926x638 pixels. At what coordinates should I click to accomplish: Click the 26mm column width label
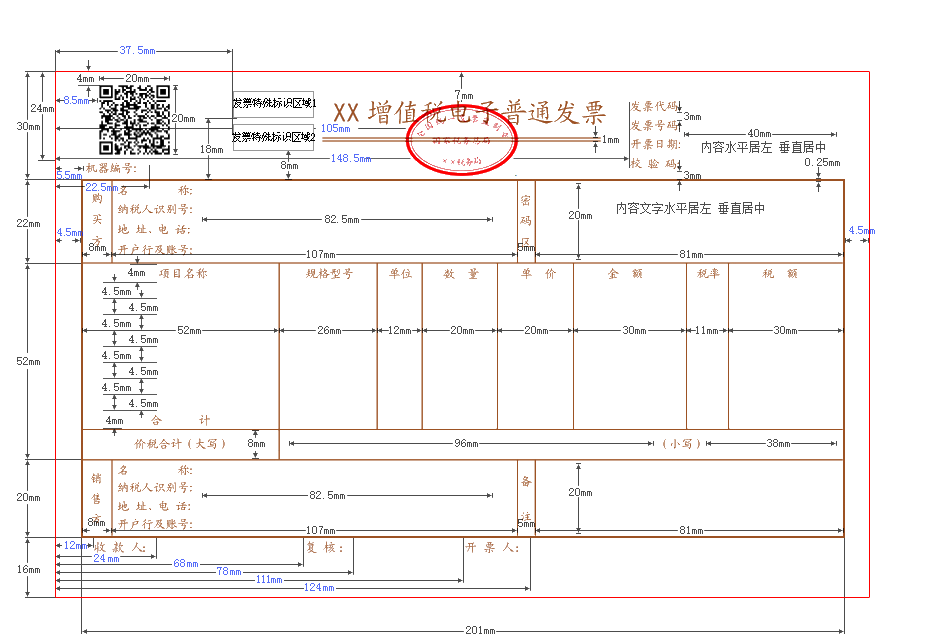coord(329,330)
